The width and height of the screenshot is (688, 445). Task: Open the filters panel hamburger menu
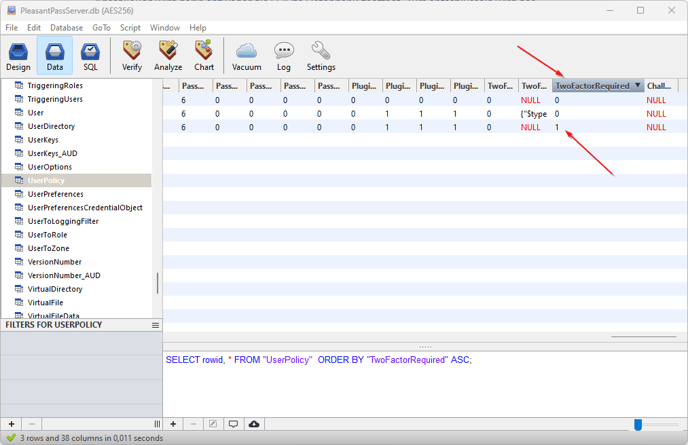[155, 325]
